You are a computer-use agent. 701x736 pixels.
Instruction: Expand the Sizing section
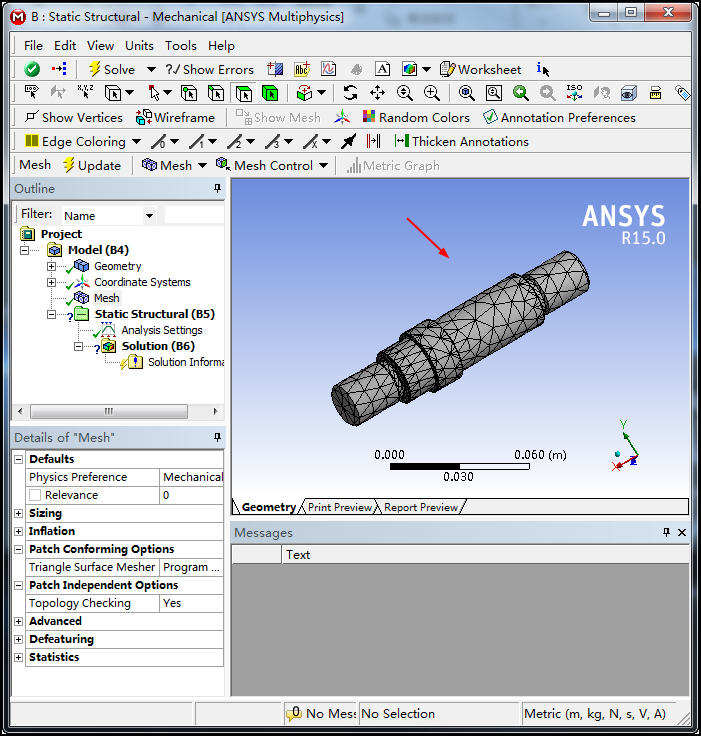point(19,513)
